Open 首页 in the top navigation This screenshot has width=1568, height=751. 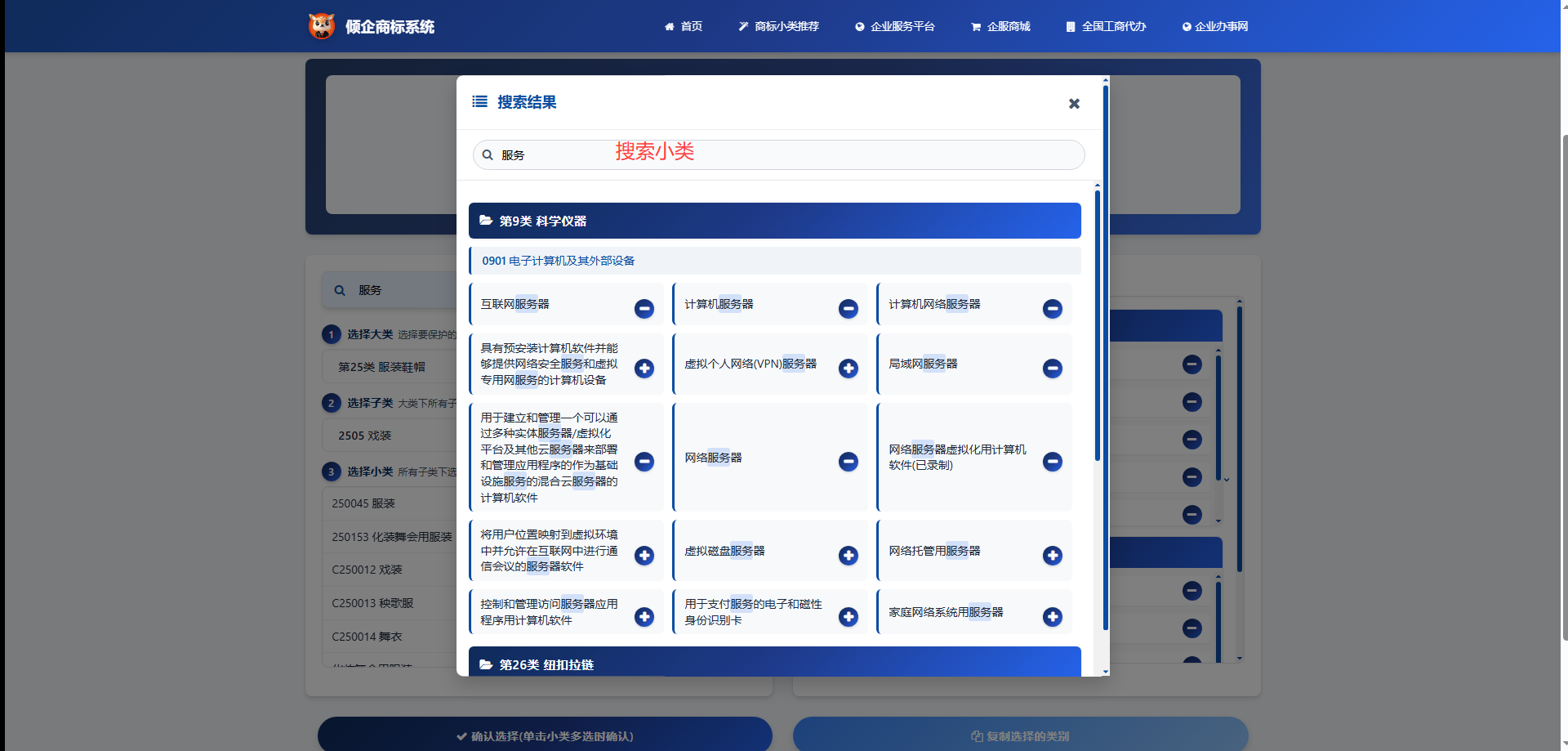(684, 26)
